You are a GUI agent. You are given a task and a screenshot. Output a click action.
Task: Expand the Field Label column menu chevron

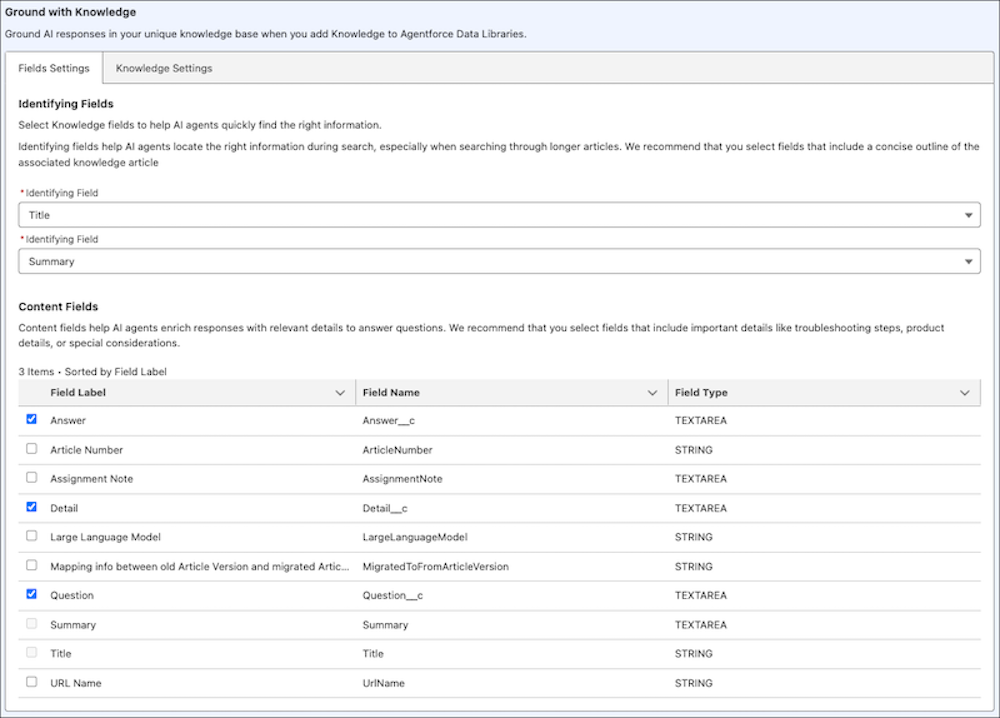tap(340, 393)
